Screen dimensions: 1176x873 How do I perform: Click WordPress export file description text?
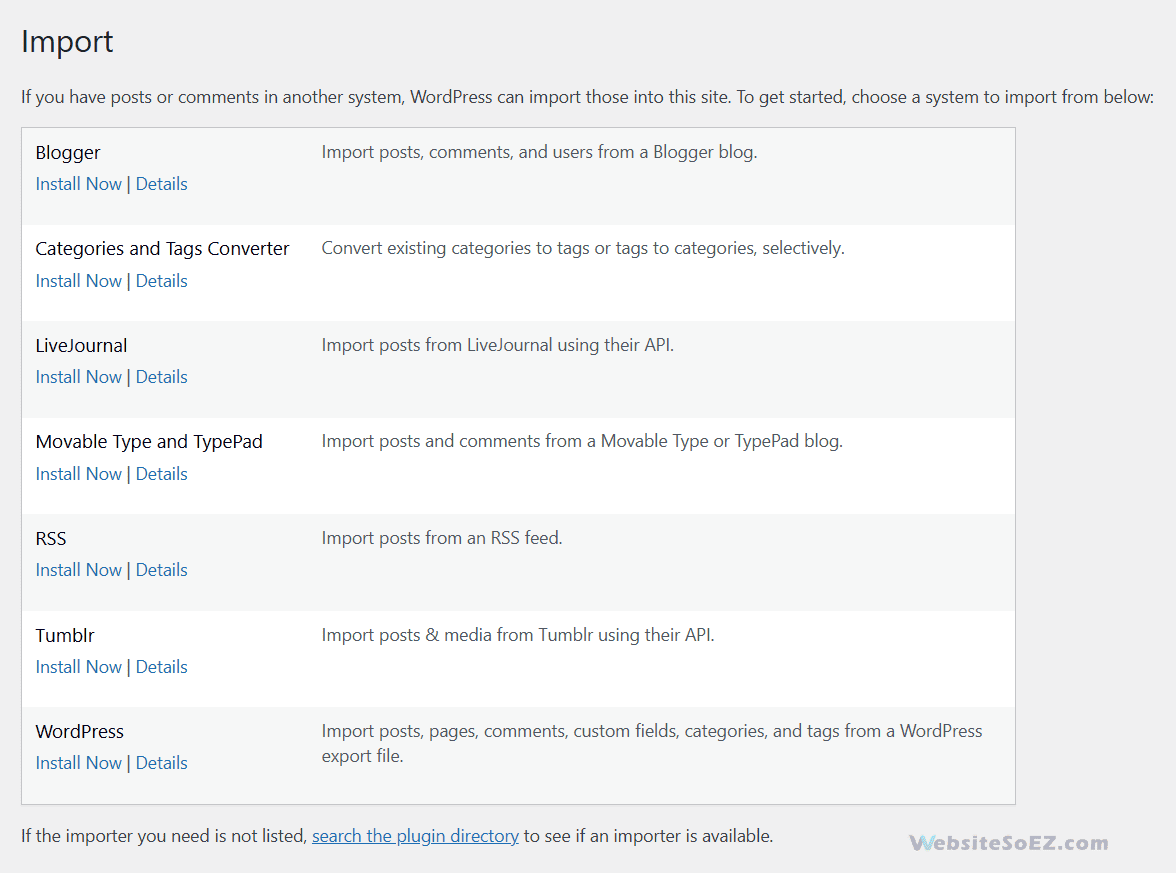click(652, 743)
